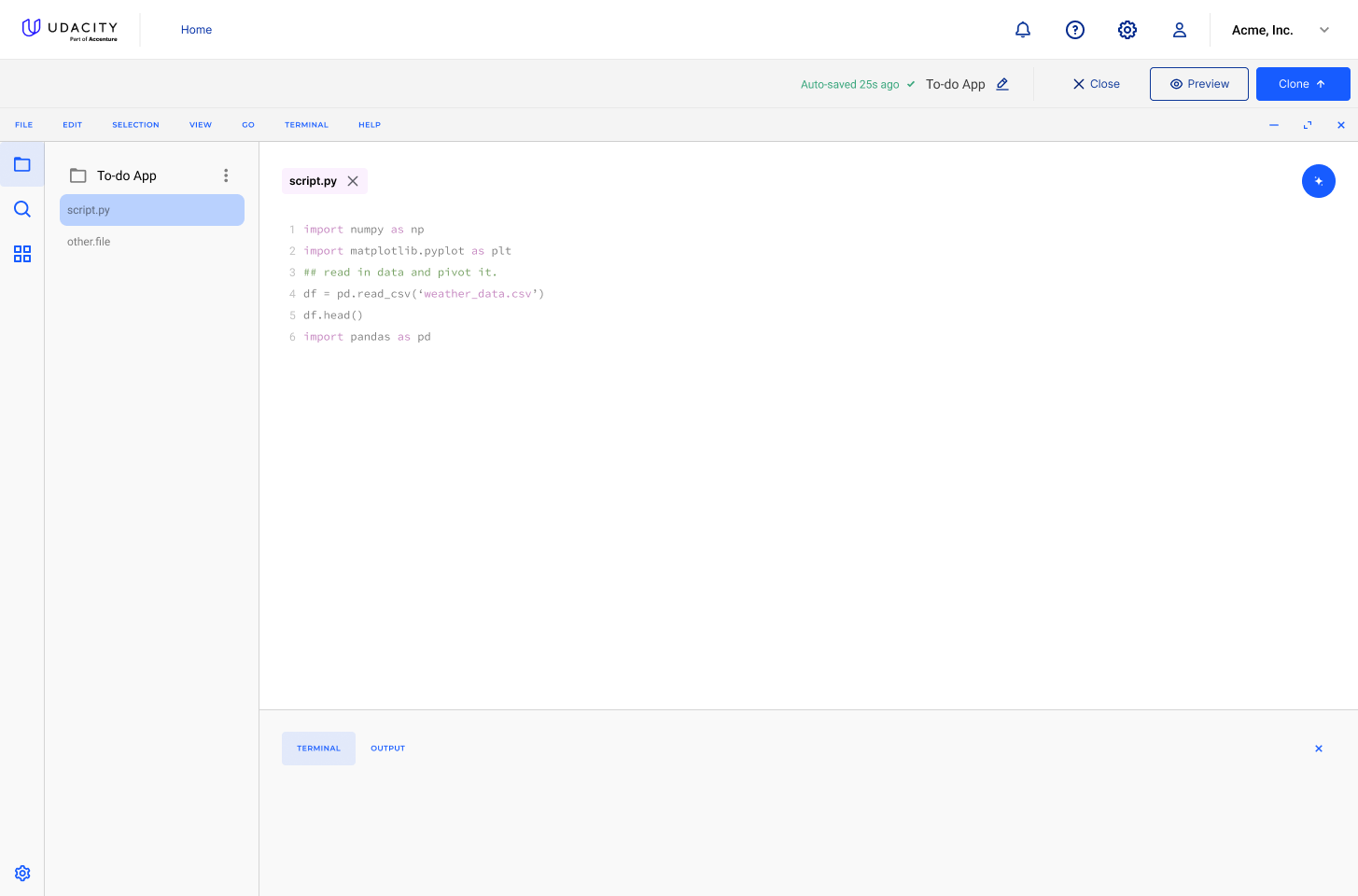
Task: Select script.py in the file tree
Action: (152, 210)
